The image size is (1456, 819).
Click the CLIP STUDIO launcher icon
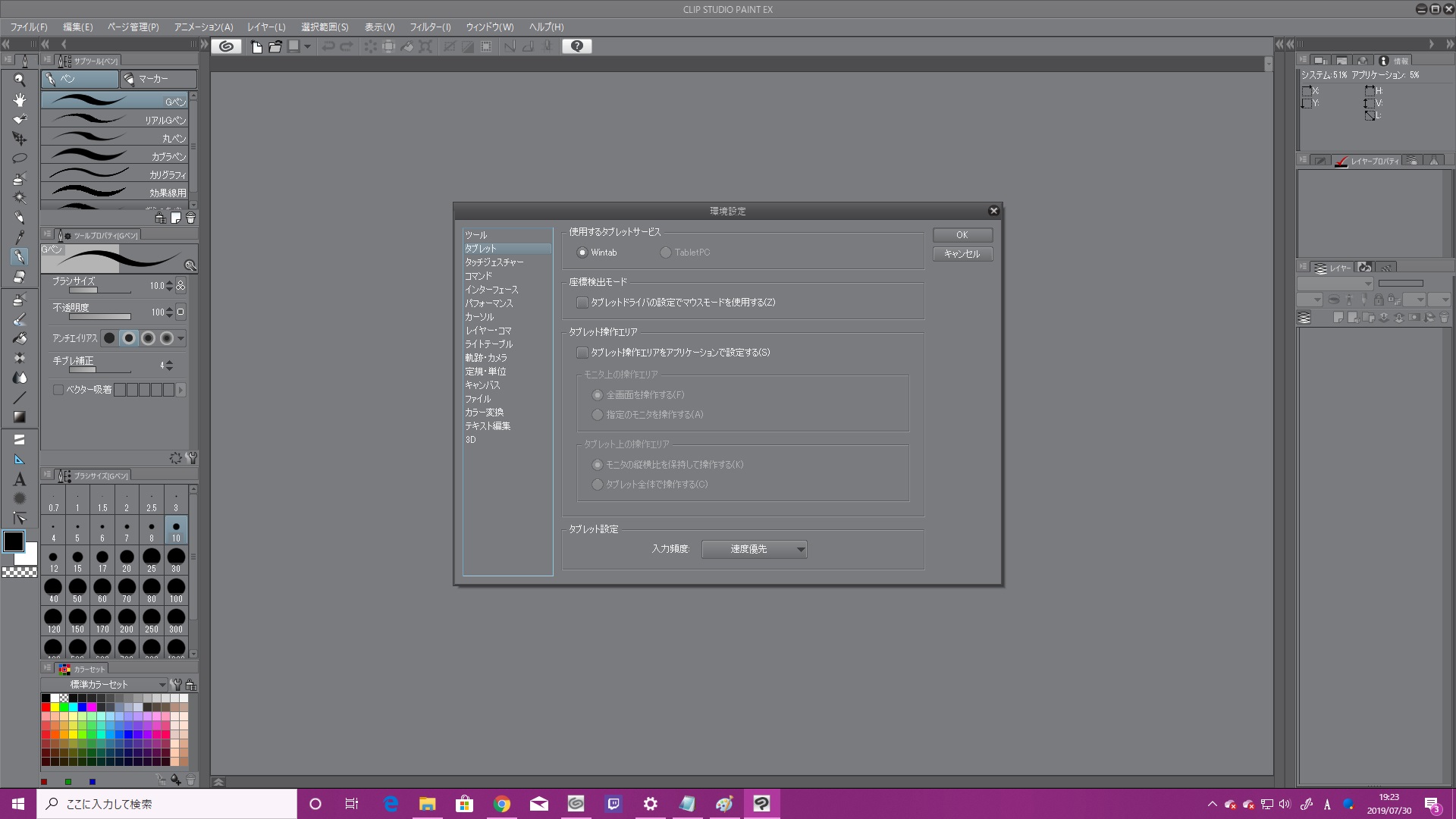click(226, 46)
